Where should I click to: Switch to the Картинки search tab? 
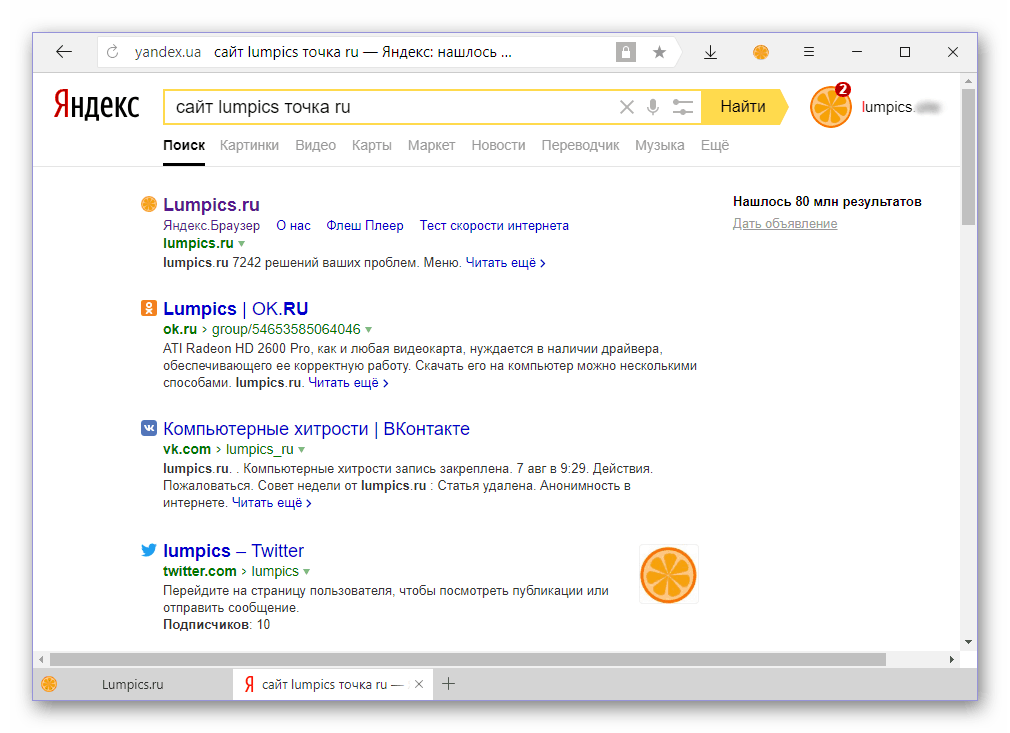pos(250,145)
